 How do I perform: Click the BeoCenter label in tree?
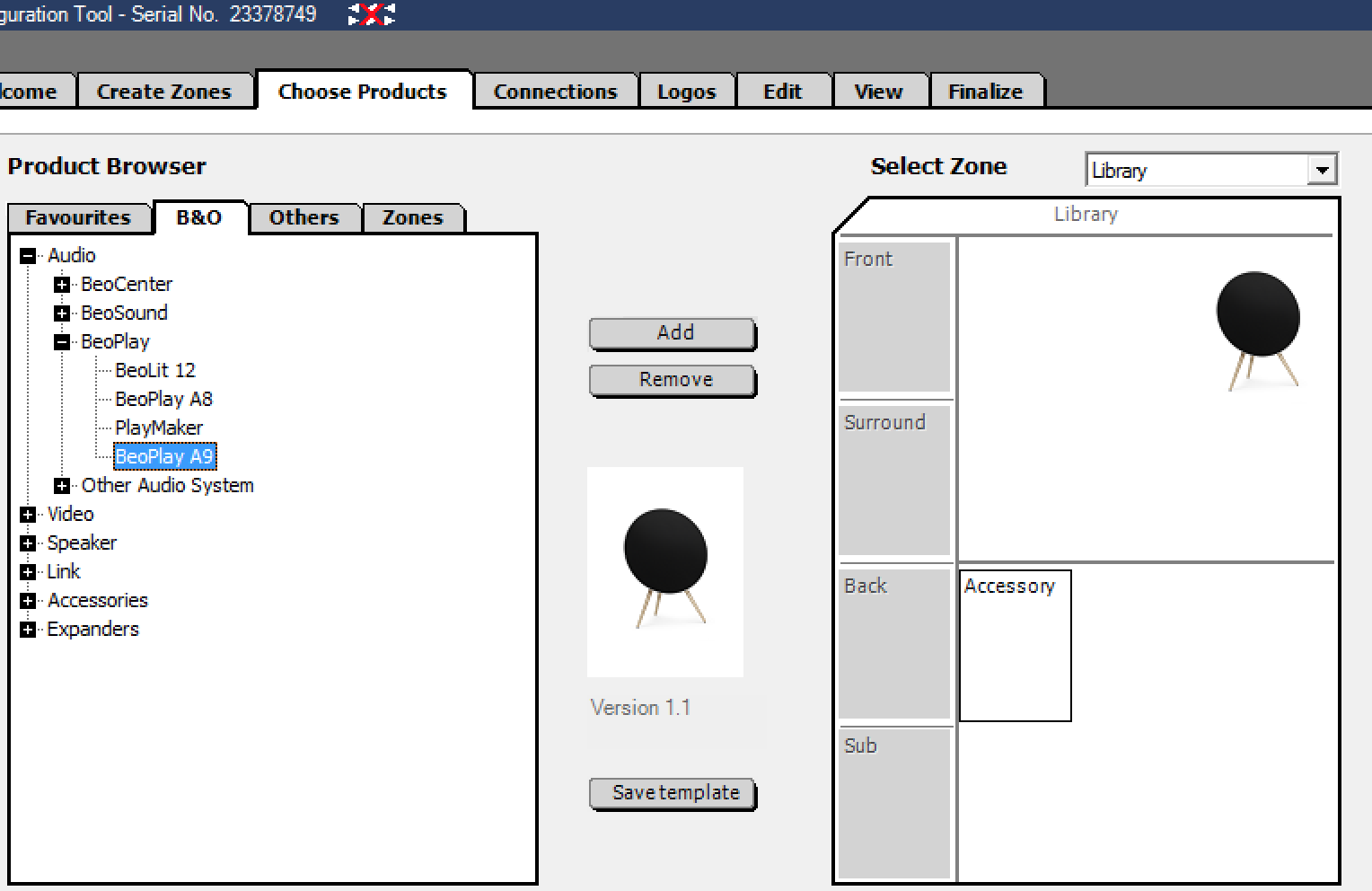(x=127, y=284)
